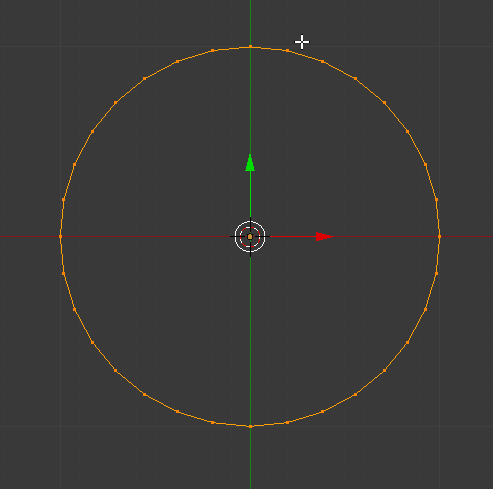Click the white manipulator circle at the origin
This screenshot has width=493, height=489.
pos(250,237)
